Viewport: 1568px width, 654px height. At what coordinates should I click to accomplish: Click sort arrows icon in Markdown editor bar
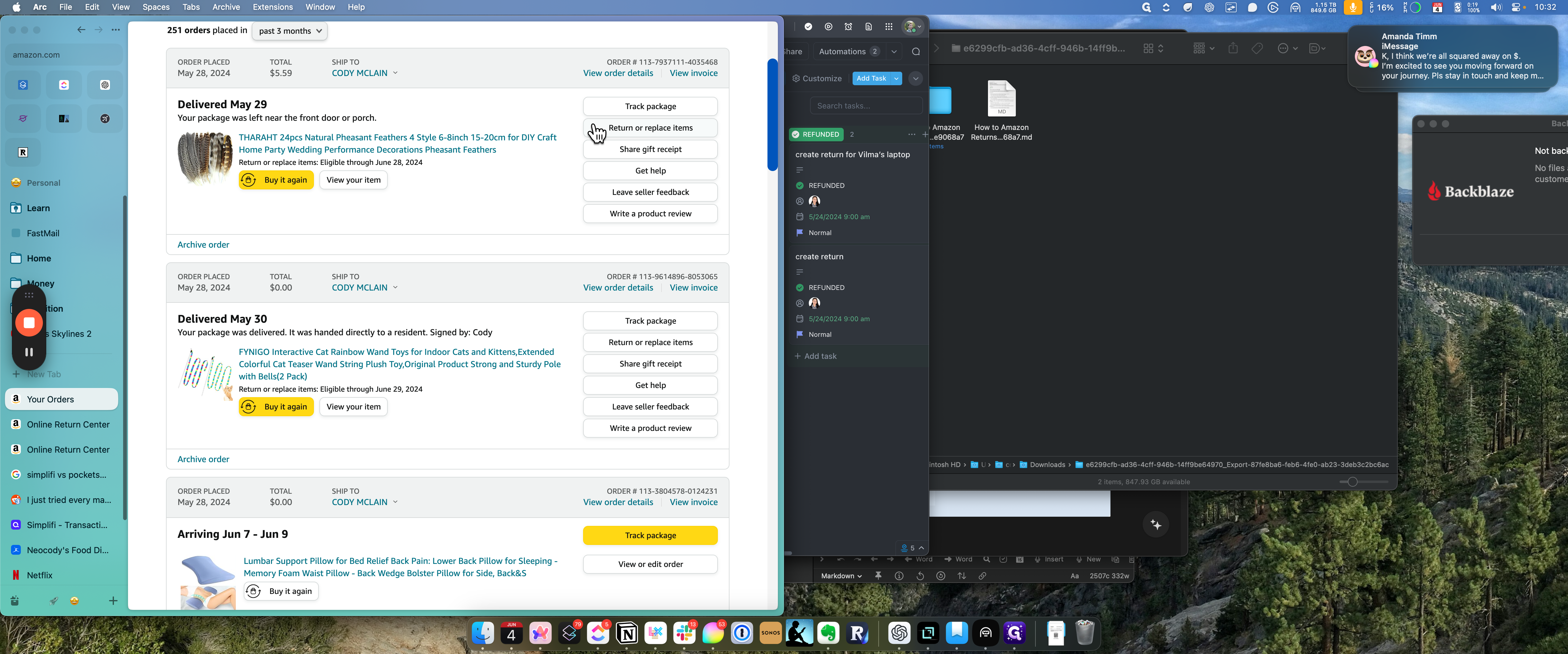[x=961, y=576]
